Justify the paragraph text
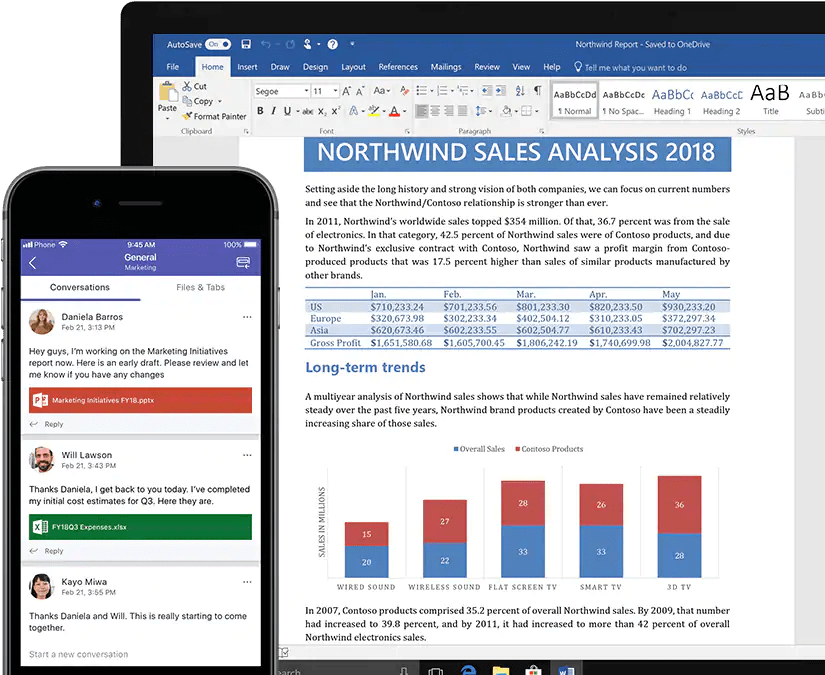This screenshot has height=675, width=825. coord(462,111)
